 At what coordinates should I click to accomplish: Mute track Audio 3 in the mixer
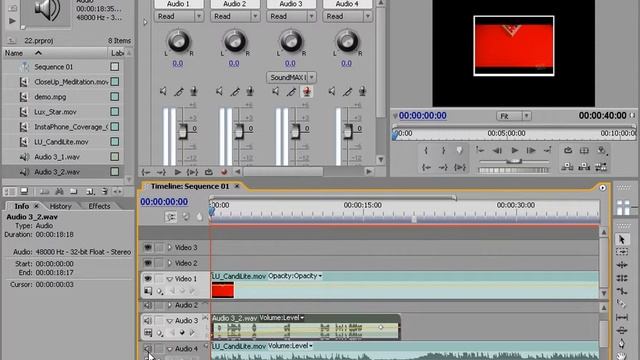click(x=276, y=91)
